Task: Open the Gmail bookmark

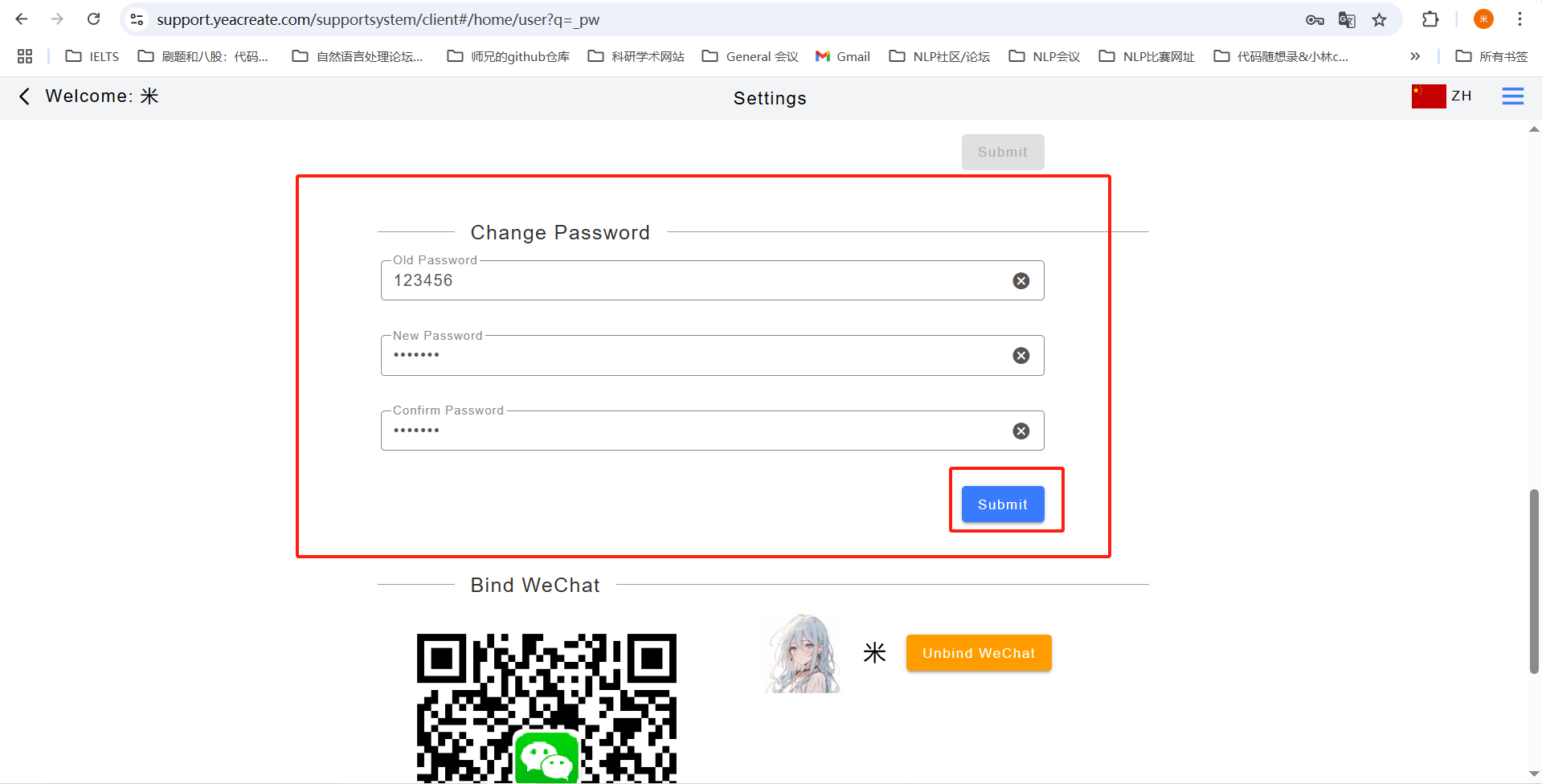Action: coord(843,56)
